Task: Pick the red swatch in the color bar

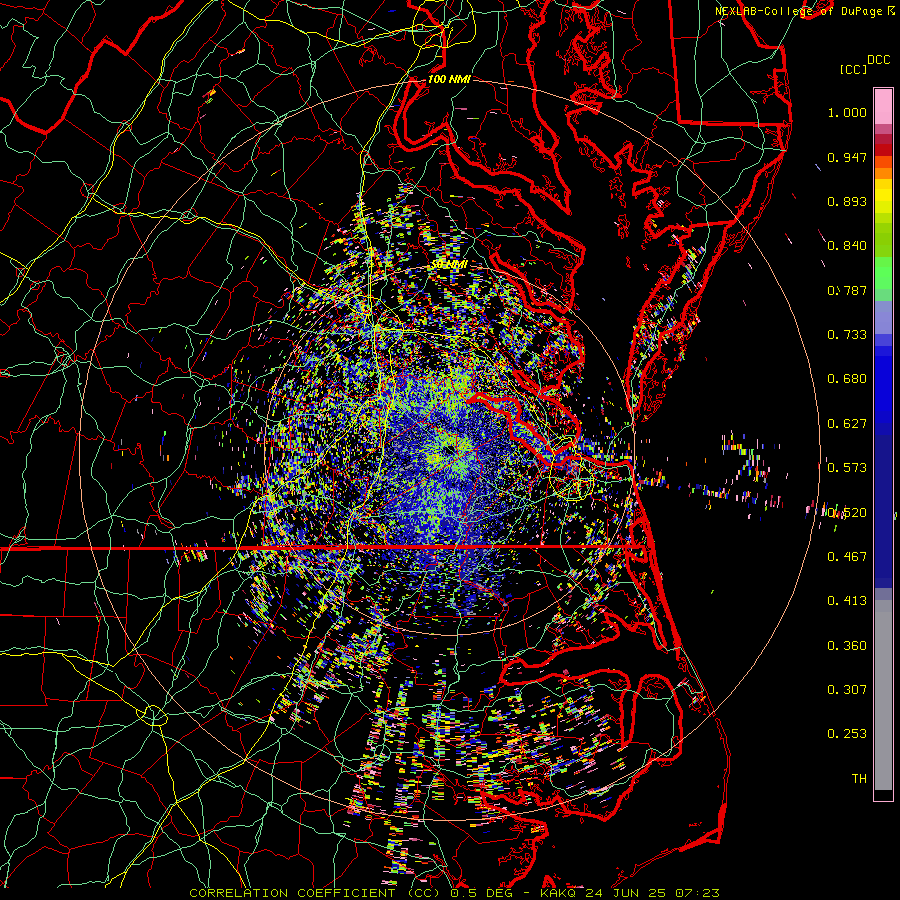Action: click(883, 149)
